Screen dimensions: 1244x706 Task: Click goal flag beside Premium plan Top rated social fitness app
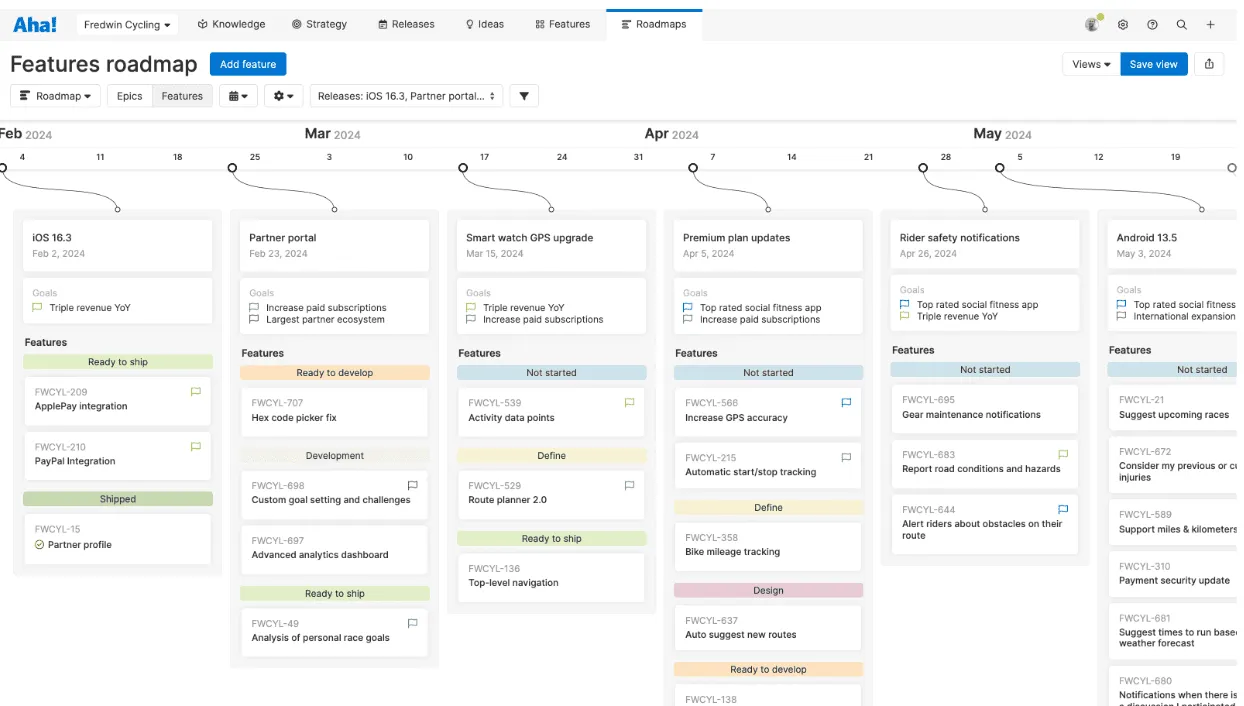[x=689, y=308]
